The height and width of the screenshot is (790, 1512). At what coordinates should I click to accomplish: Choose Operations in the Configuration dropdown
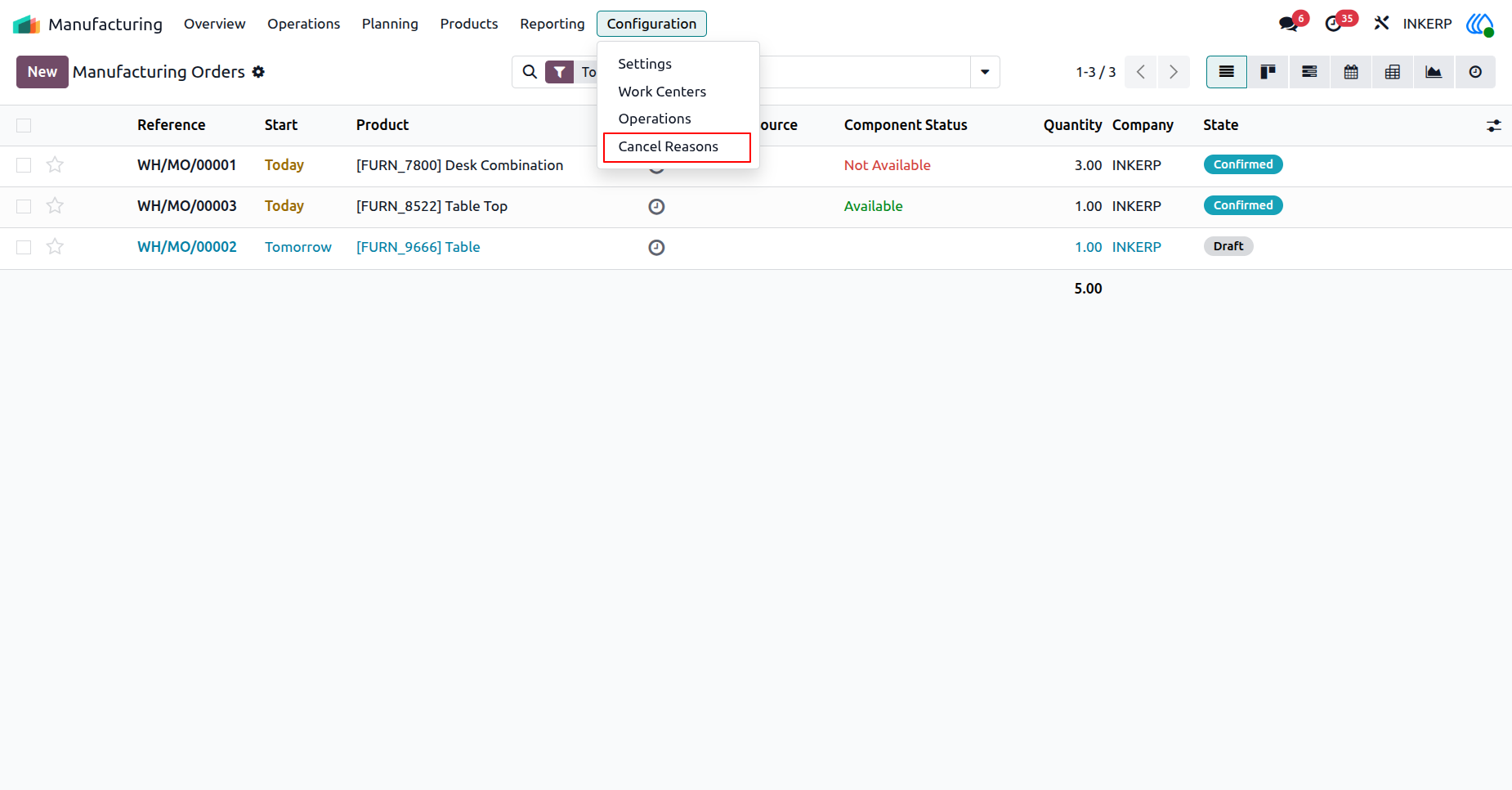655,119
